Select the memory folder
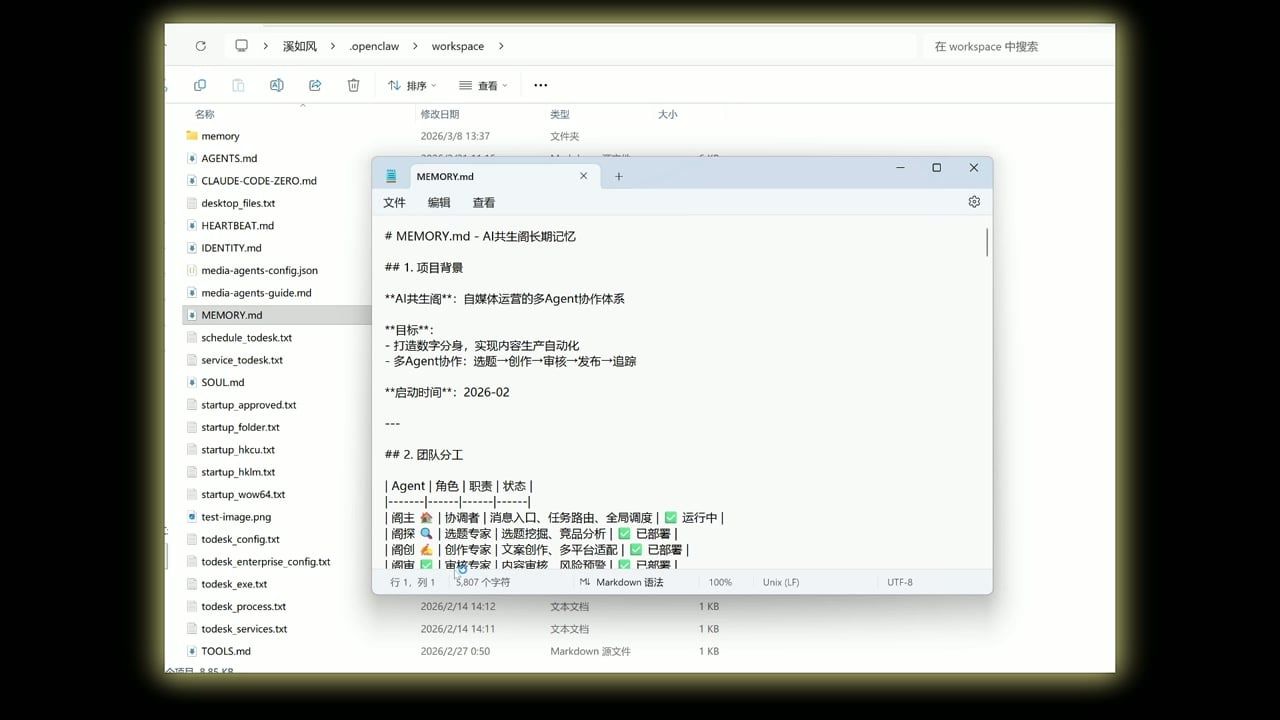Screen dimensions: 1280x720 click(220, 136)
